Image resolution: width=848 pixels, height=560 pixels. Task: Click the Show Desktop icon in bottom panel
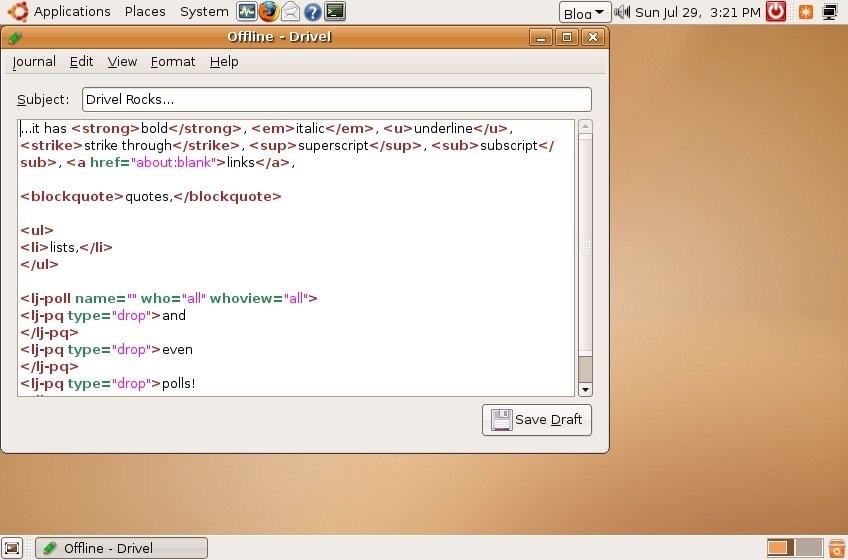click(12, 548)
